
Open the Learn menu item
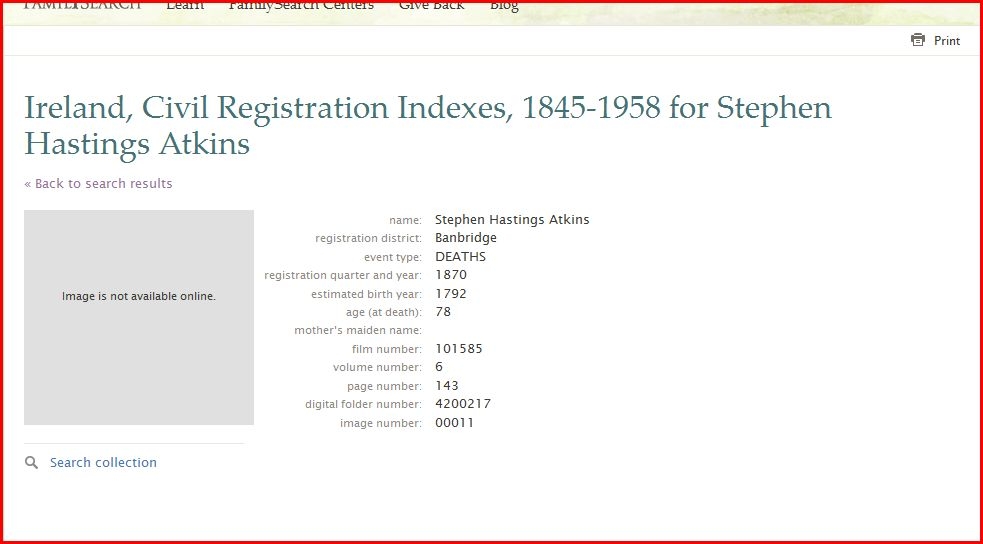click(x=185, y=6)
